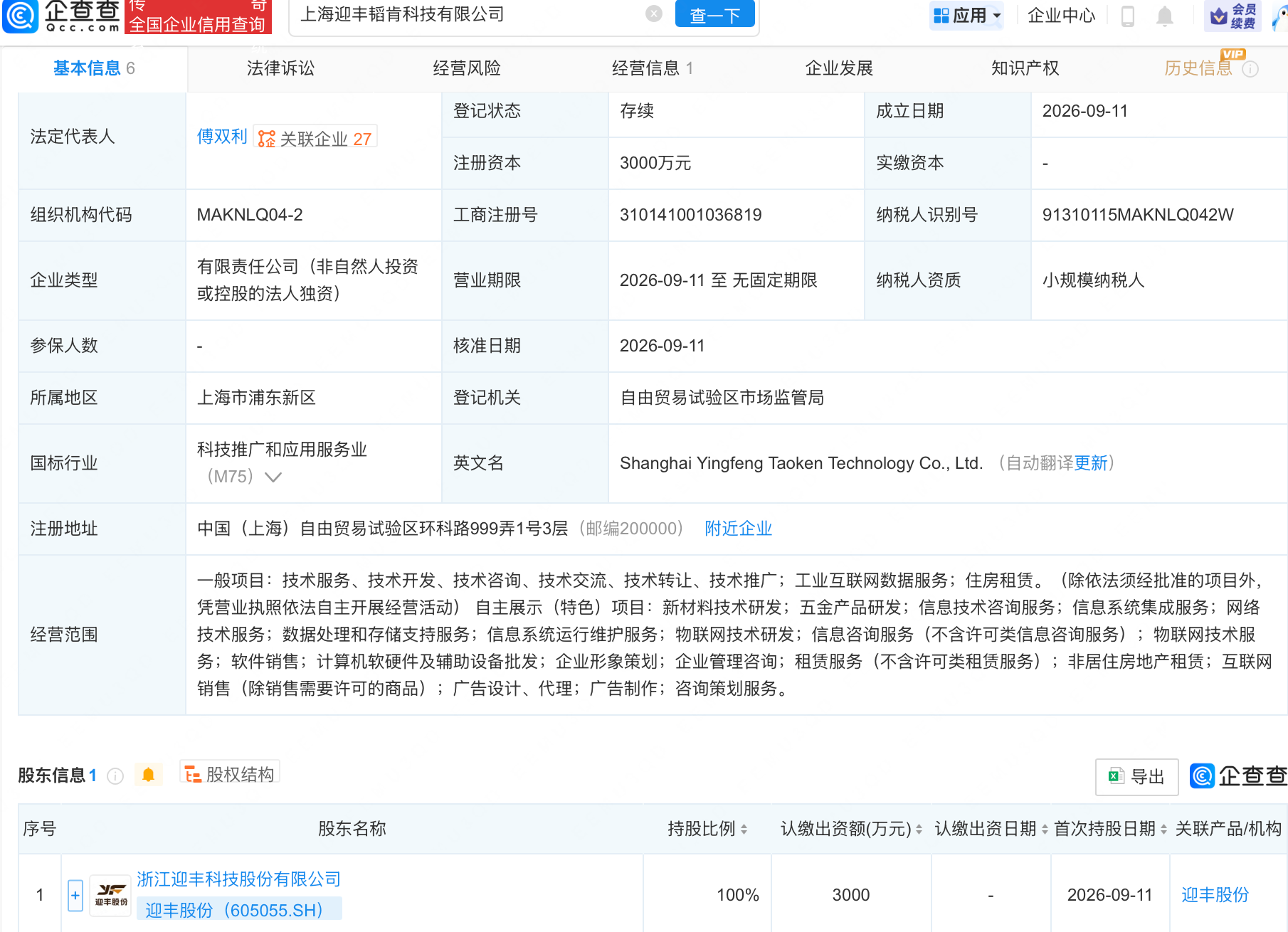Click 自由贸易试验区市场监管局 registration authority text
This screenshot has height=932, width=1288.
(x=722, y=398)
